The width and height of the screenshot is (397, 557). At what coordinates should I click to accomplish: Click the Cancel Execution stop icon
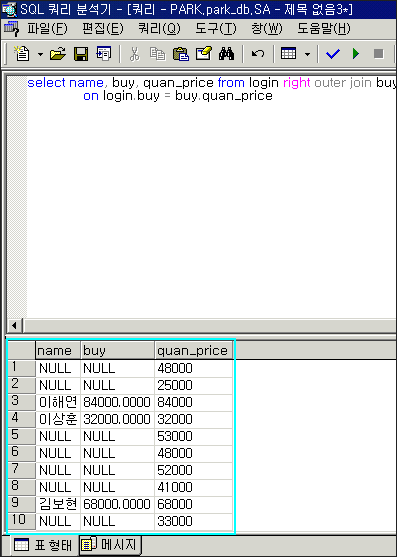[379, 54]
